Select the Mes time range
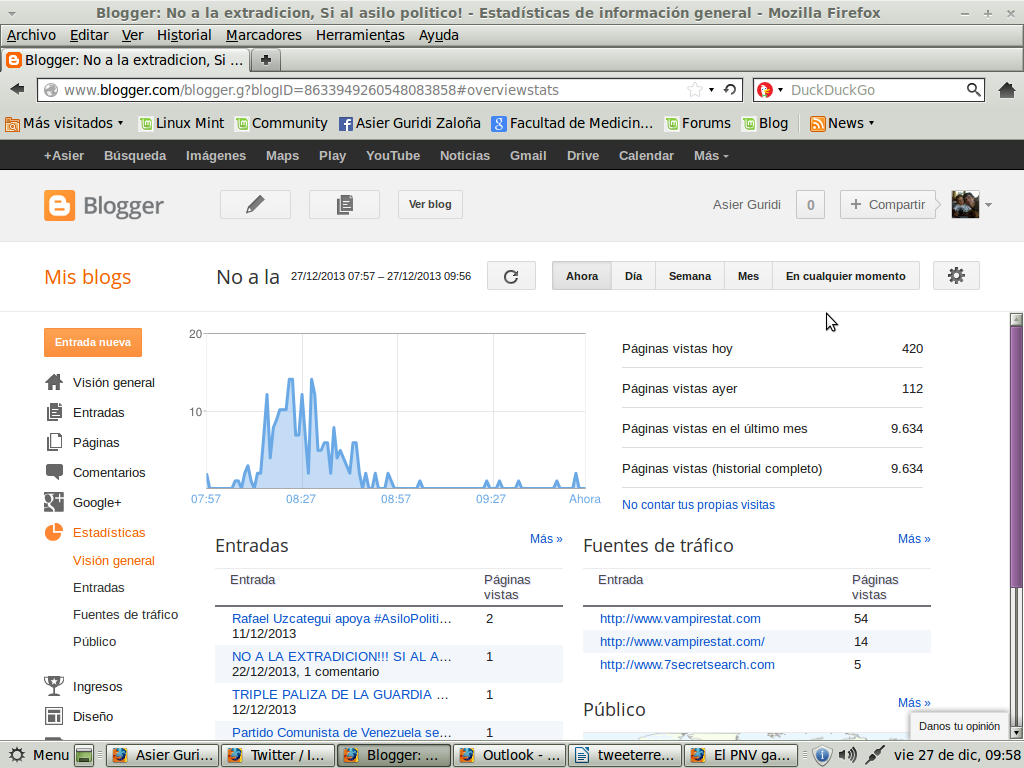The image size is (1024, 768). pyautogui.click(x=748, y=276)
